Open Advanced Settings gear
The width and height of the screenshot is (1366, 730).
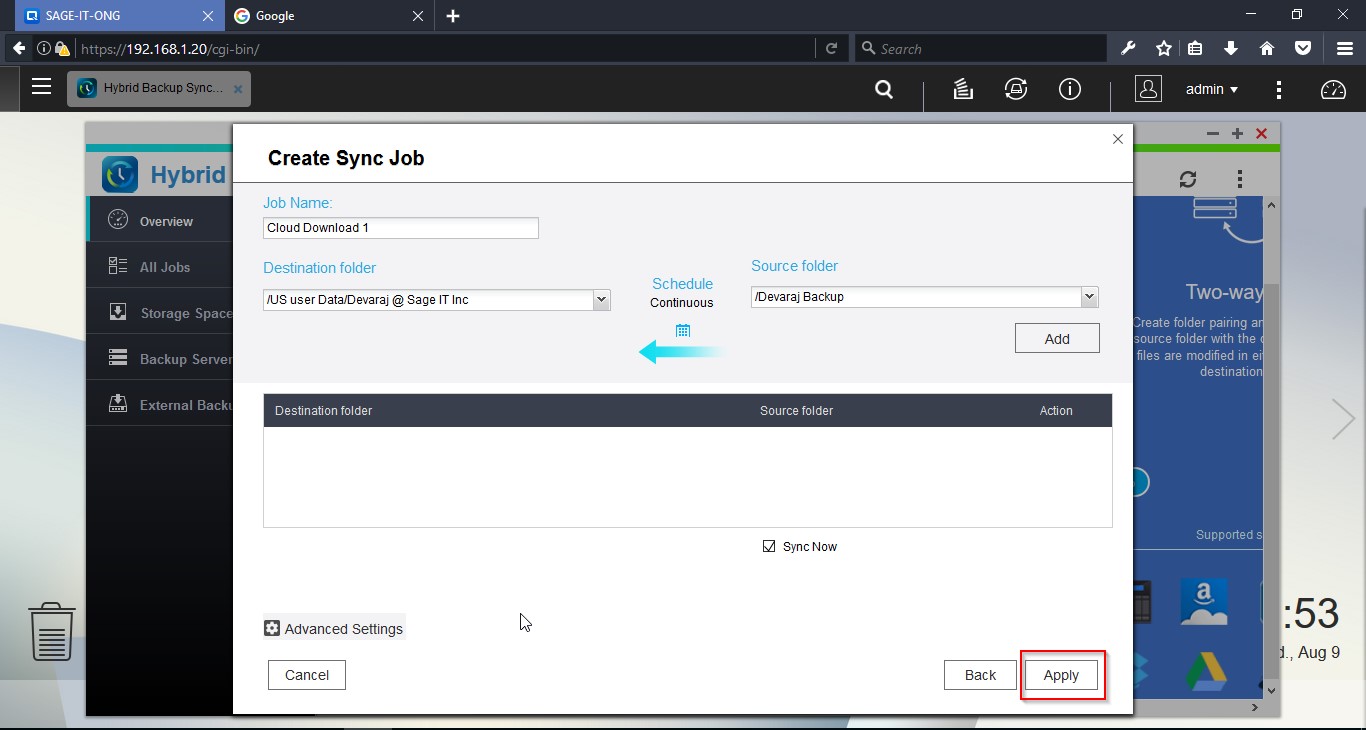tap(272, 628)
